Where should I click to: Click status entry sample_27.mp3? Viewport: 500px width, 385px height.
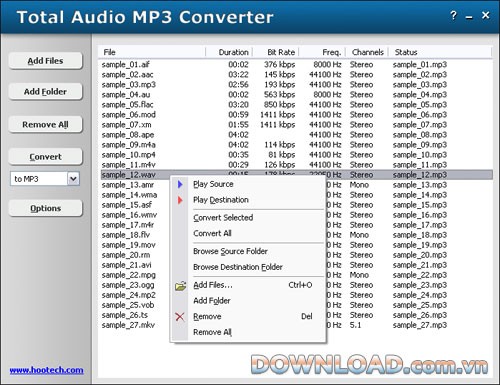420,325
